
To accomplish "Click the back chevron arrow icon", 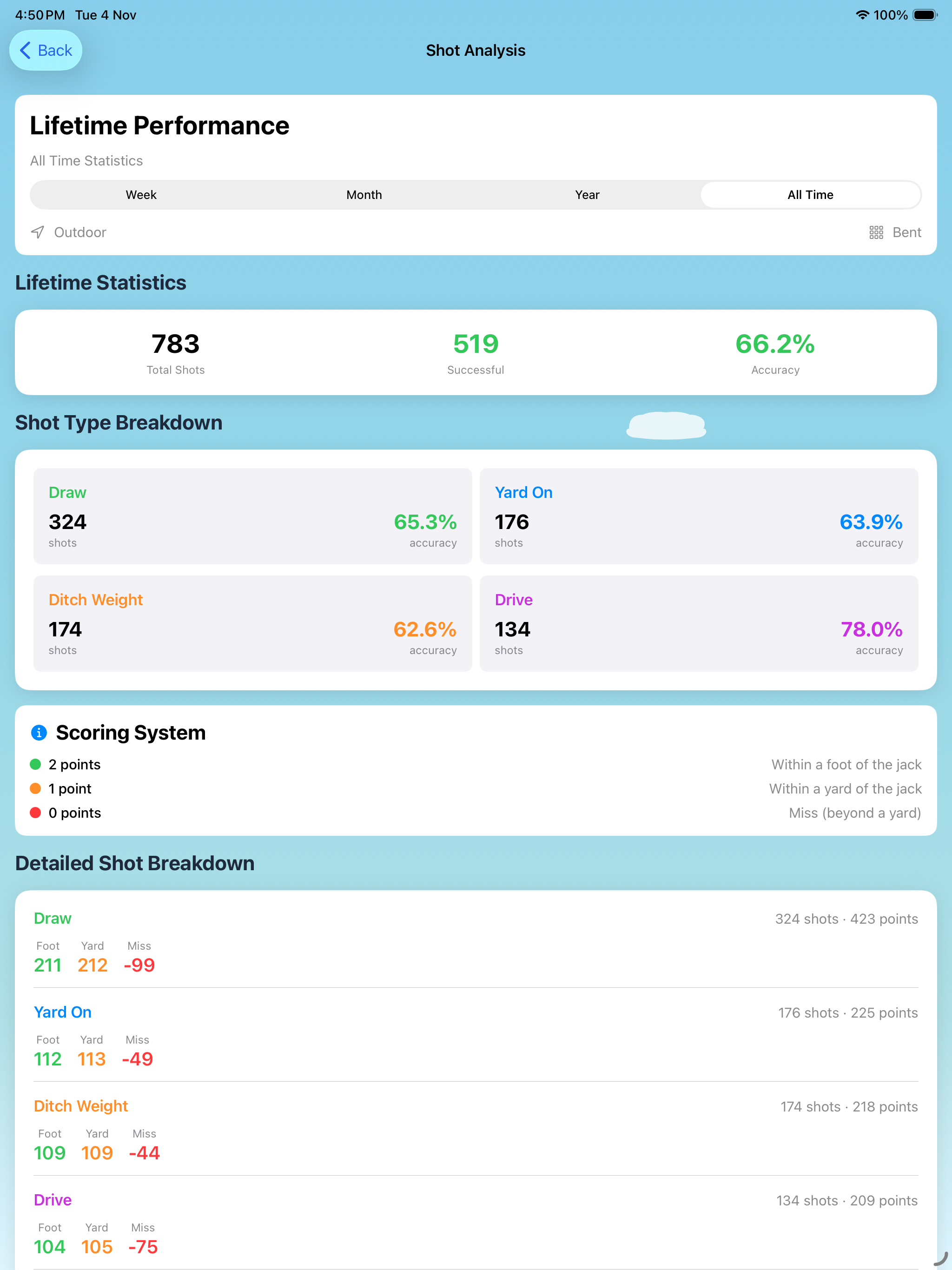I will pos(25,51).
